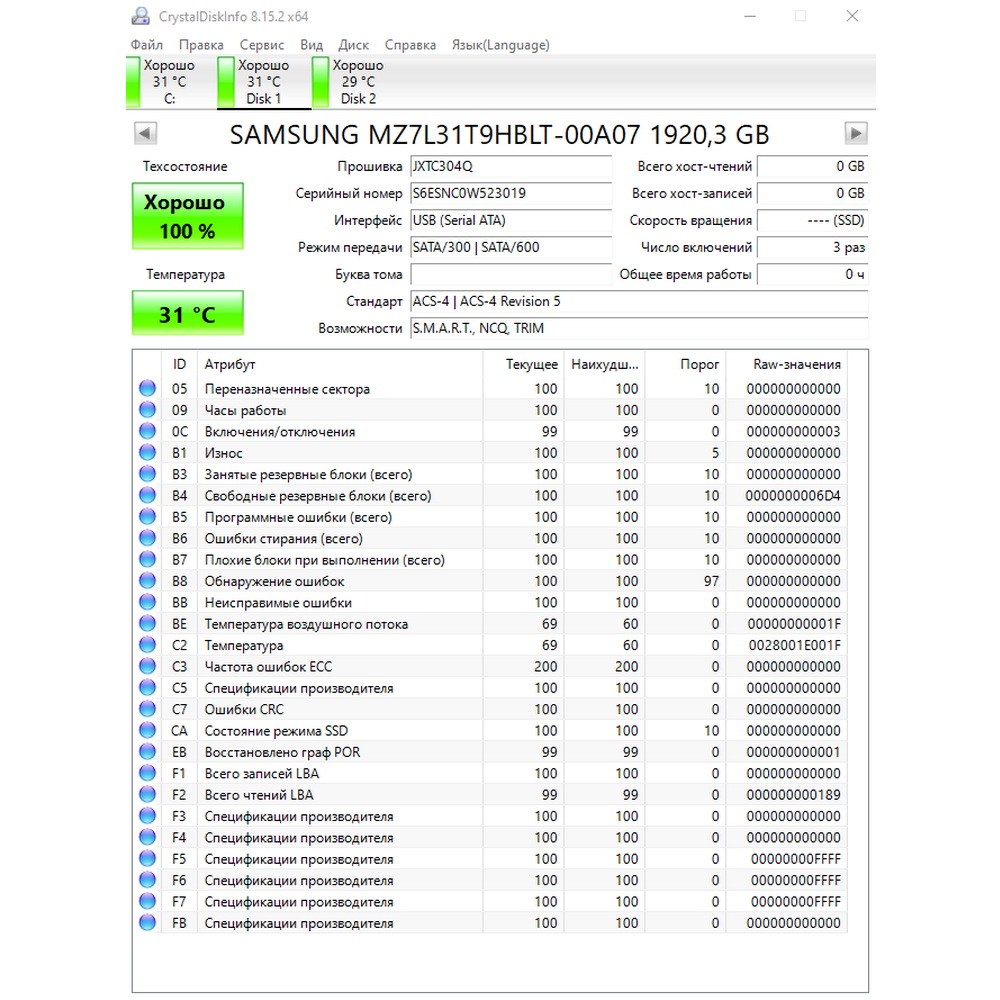1000x1000 pixels.
Task: Click the next disk arrow button
Action: [856, 133]
